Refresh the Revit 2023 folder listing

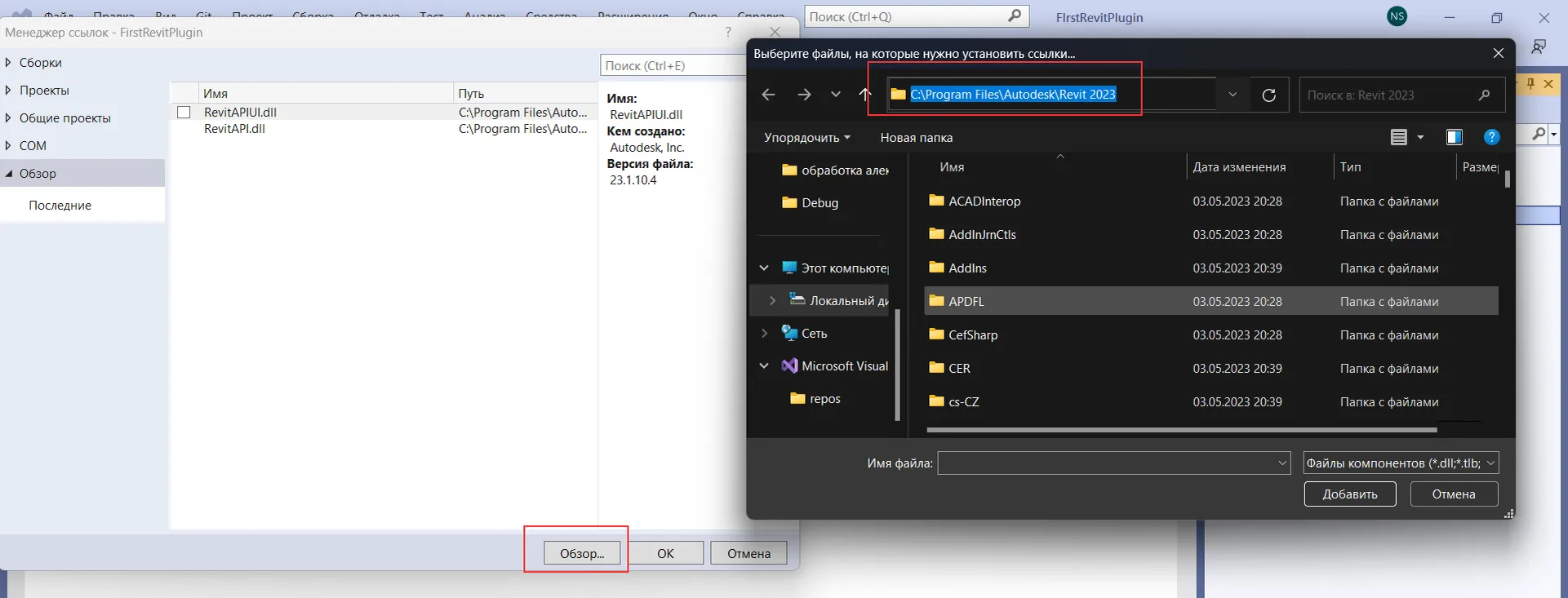[x=1269, y=95]
